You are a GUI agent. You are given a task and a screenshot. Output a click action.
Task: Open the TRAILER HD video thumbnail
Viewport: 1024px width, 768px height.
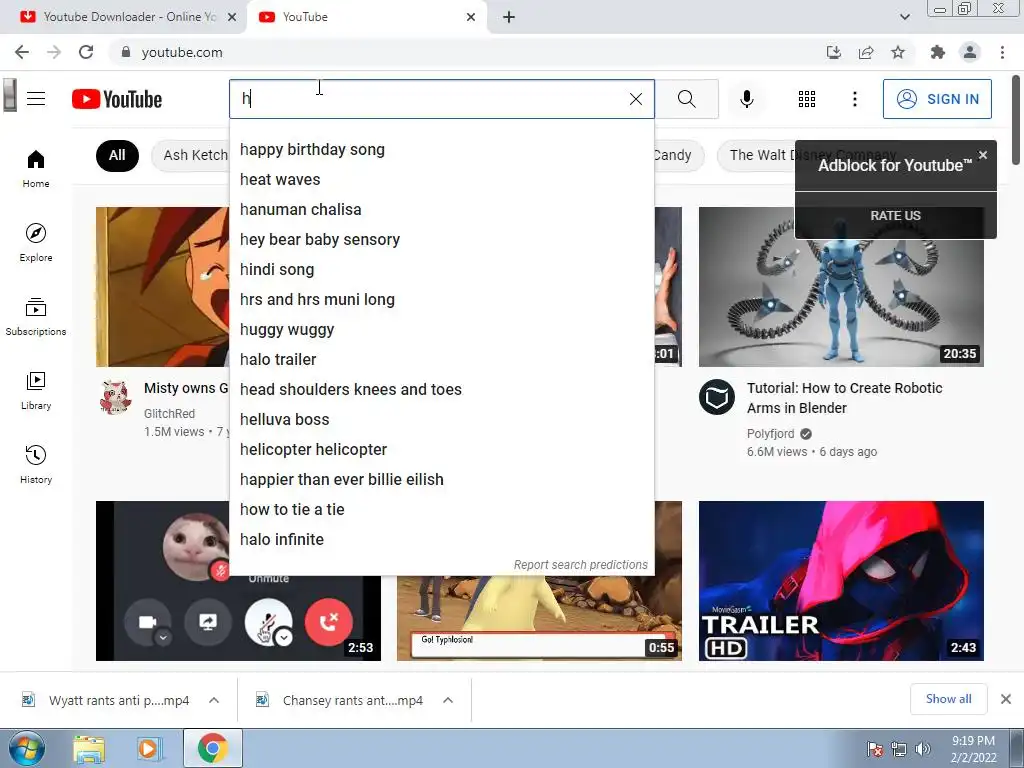pyautogui.click(x=841, y=581)
